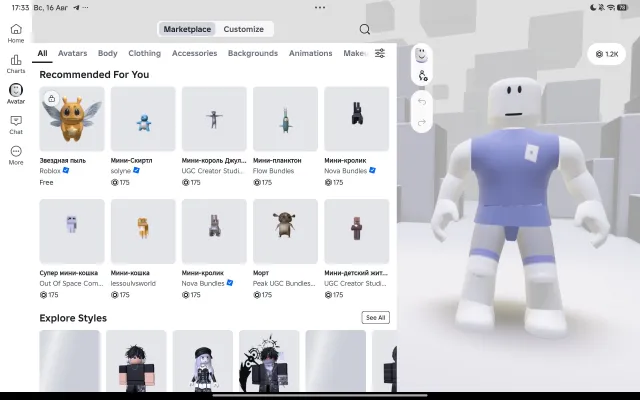The image size is (640, 400).
Task: Open Charts from the sidebar
Action: [x=16, y=64]
